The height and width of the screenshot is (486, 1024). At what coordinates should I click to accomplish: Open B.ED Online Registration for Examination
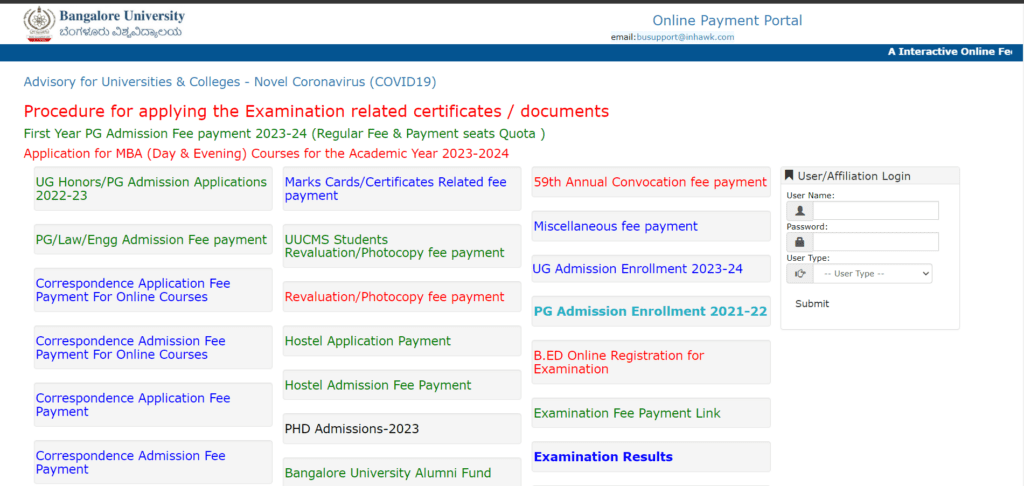point(619,363)
